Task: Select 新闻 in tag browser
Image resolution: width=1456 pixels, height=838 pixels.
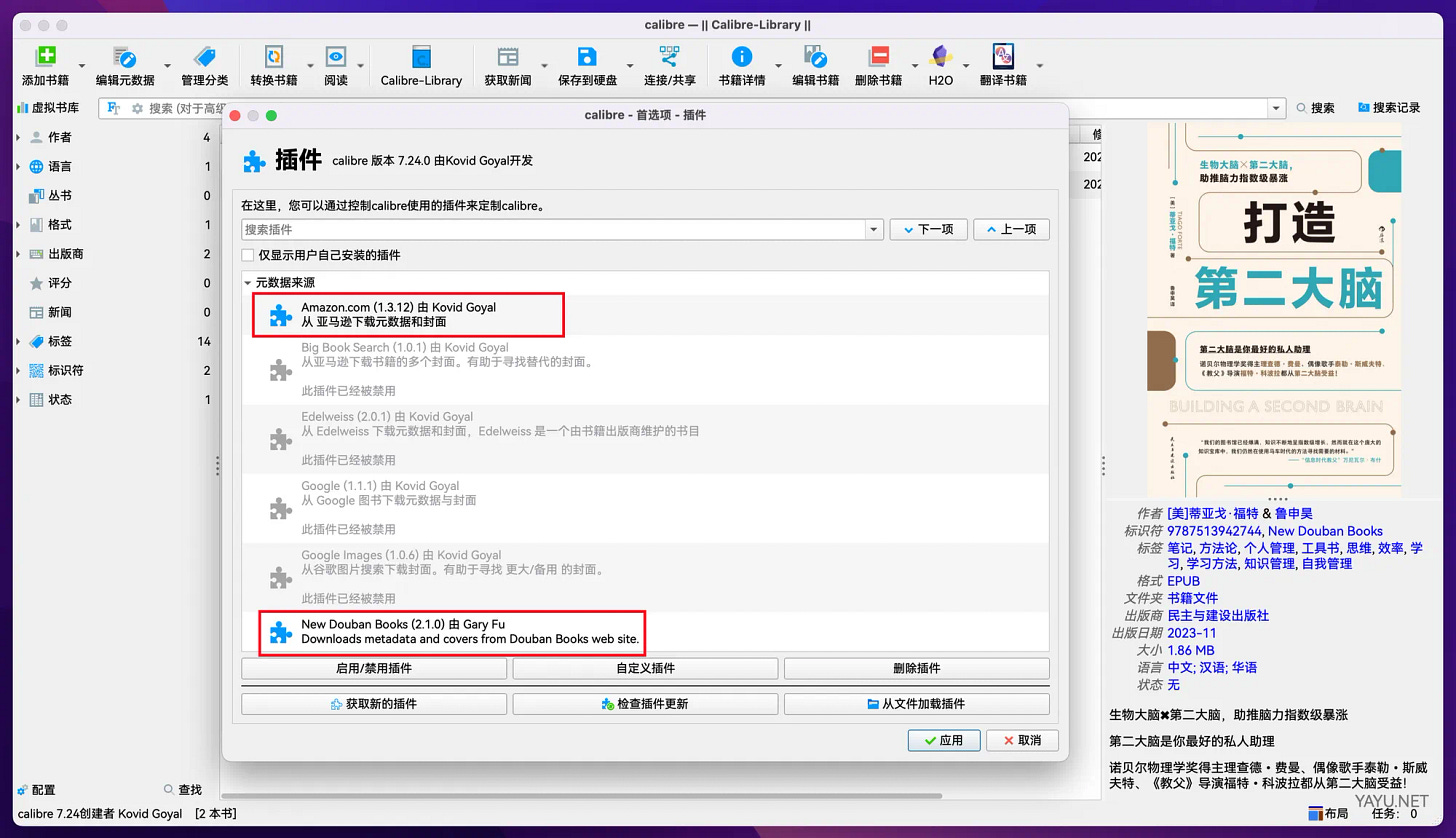Action: click(60, 312)
